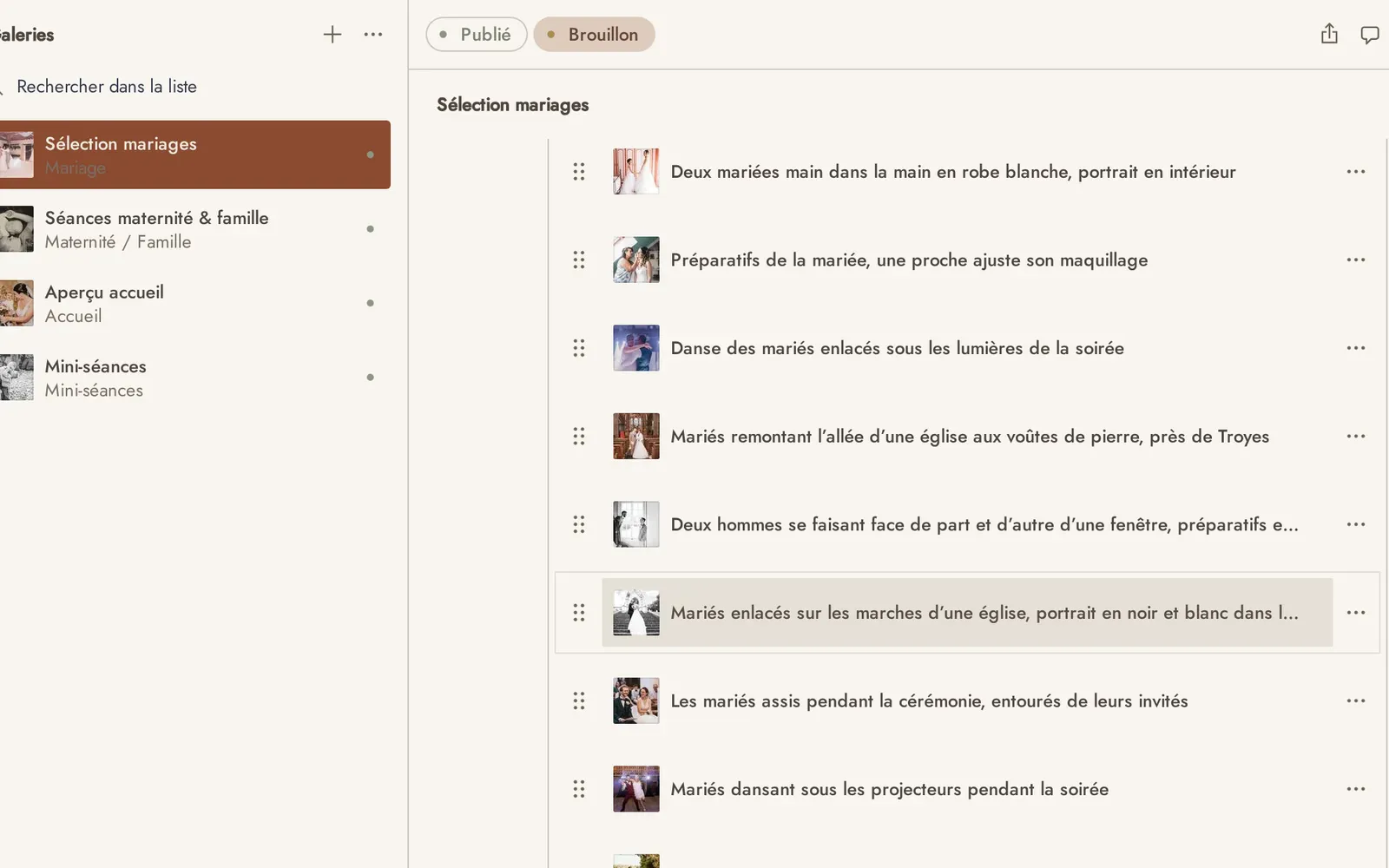Switch to the Brouillon view

tap(594, 35)
